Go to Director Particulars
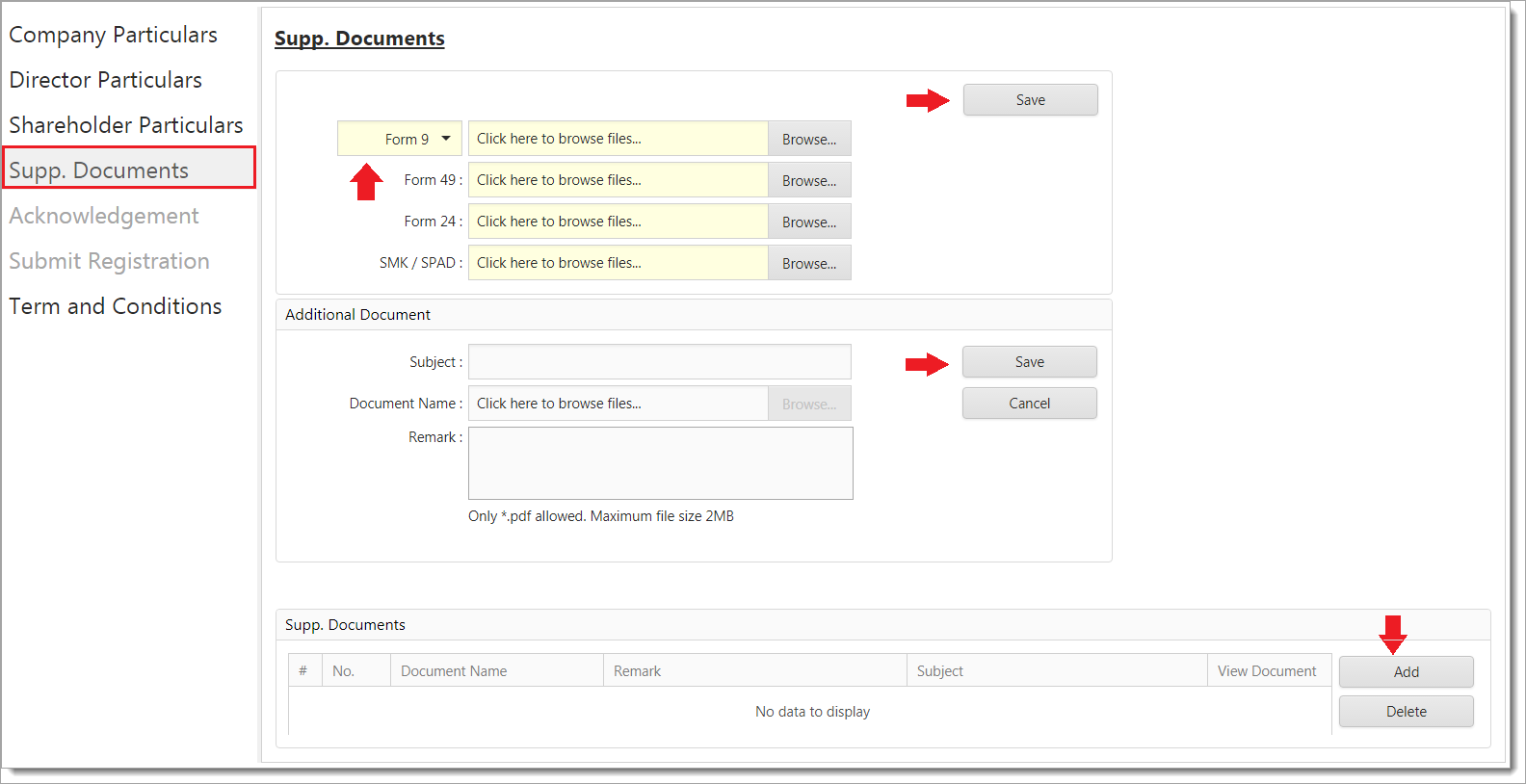Viewport: 1526px width, 784px height. (x=106, y=80)
